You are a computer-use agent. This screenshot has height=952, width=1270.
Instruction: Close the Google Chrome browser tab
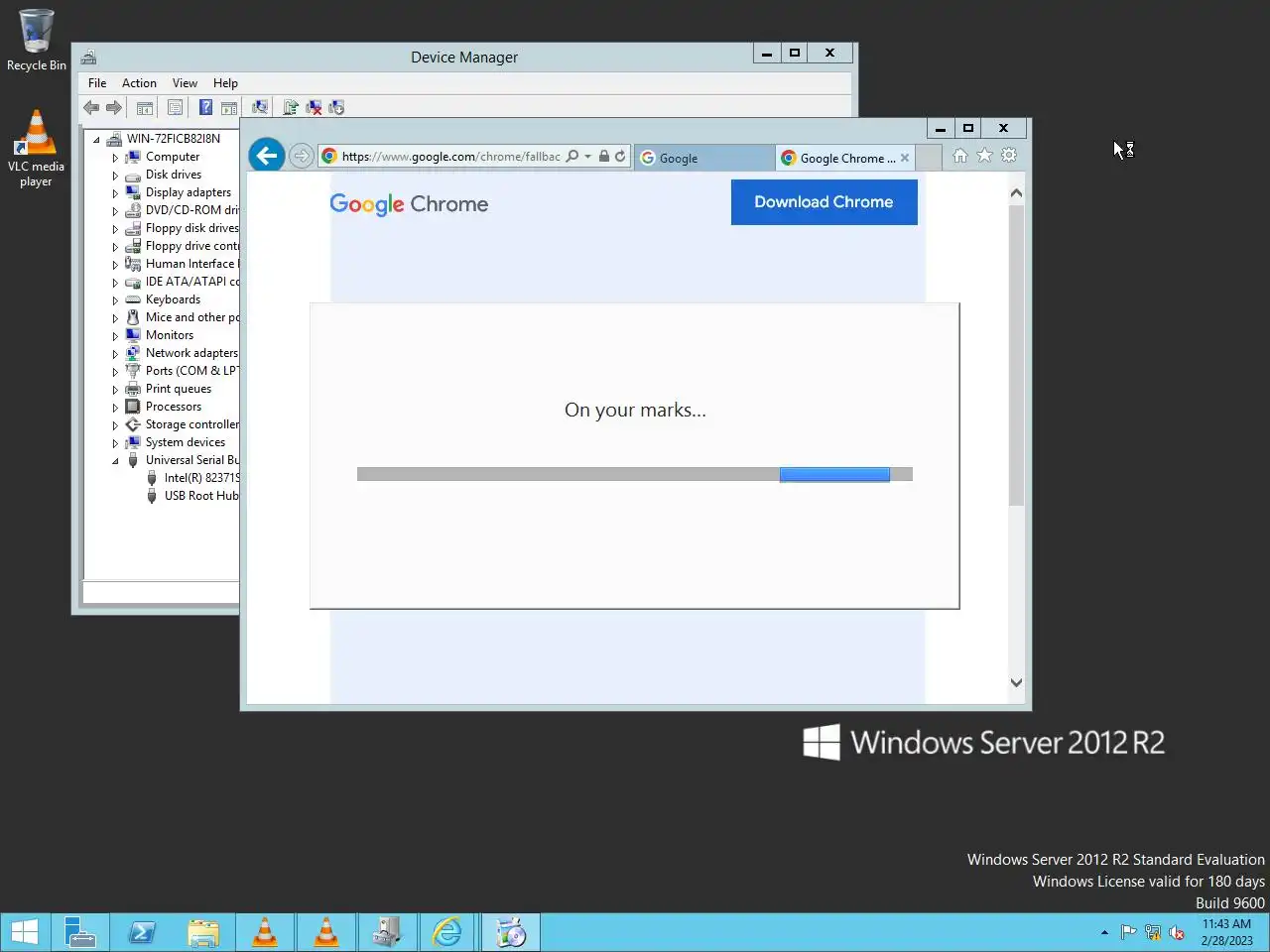click(x=905, y=158)
